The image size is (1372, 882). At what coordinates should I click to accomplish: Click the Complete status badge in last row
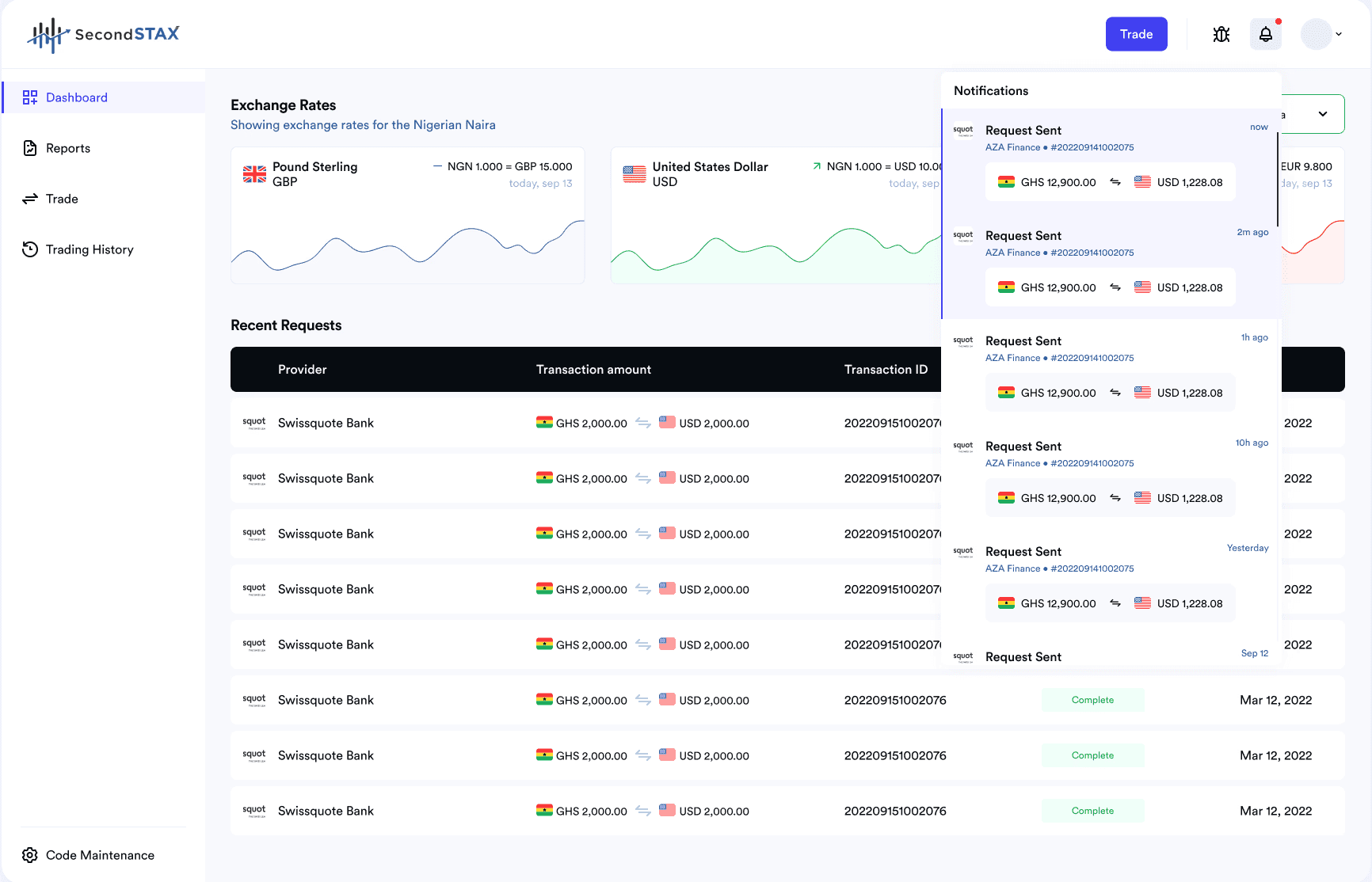(1093, 811)
